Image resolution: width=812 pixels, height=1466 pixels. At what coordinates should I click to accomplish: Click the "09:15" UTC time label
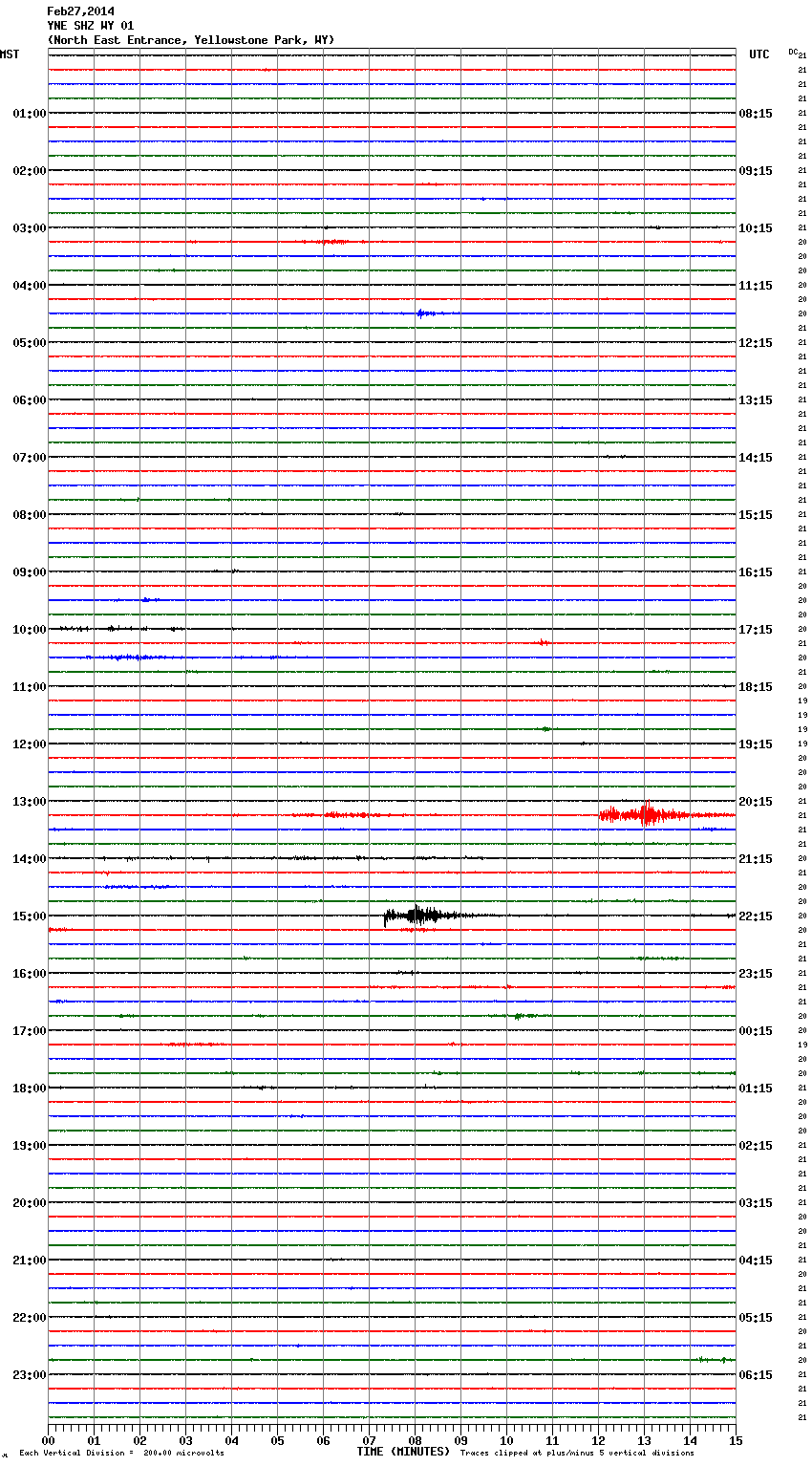(x=756, y=171)
